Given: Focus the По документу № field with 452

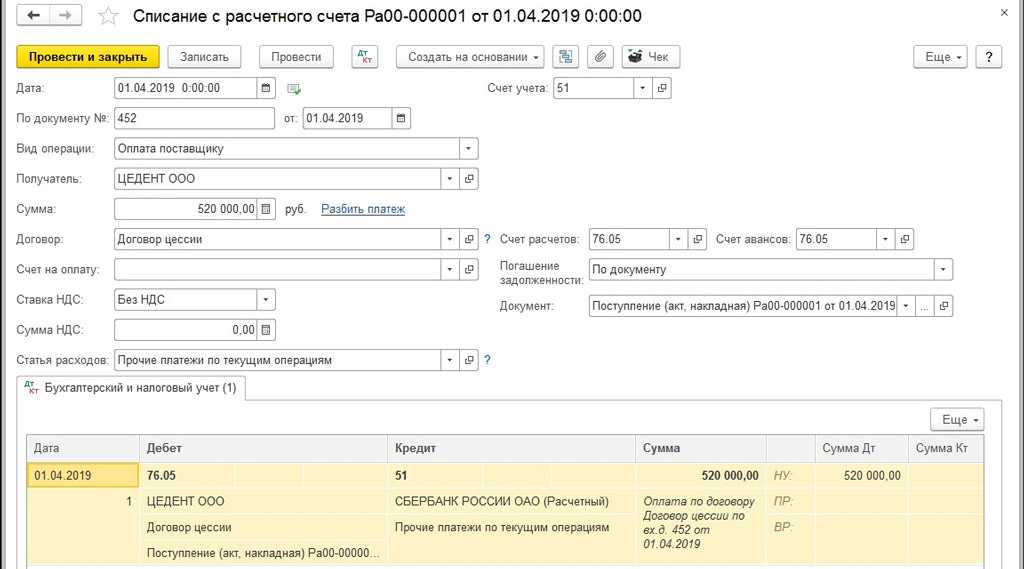Looking at the screenshot, I should (x=194, y=118).
